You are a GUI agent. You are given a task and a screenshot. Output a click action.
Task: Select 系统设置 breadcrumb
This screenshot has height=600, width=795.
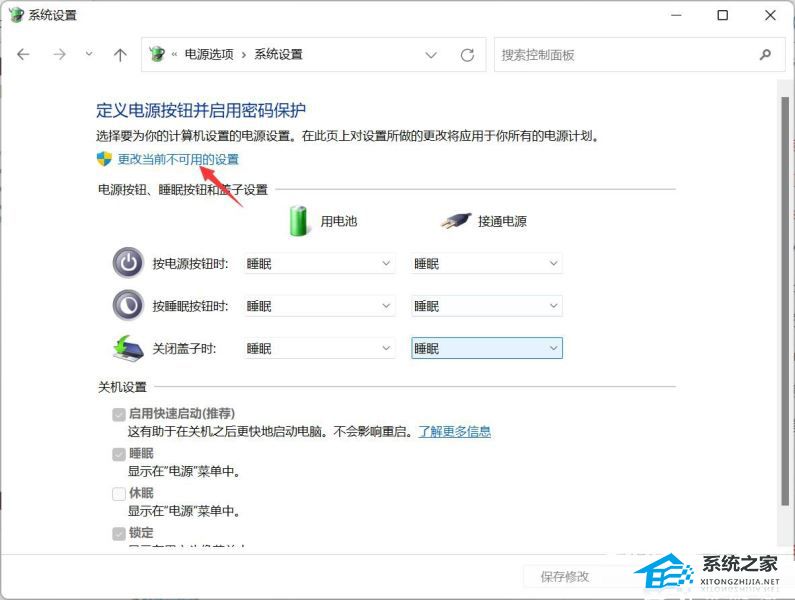pyautogui.click(x=278, y=54)
